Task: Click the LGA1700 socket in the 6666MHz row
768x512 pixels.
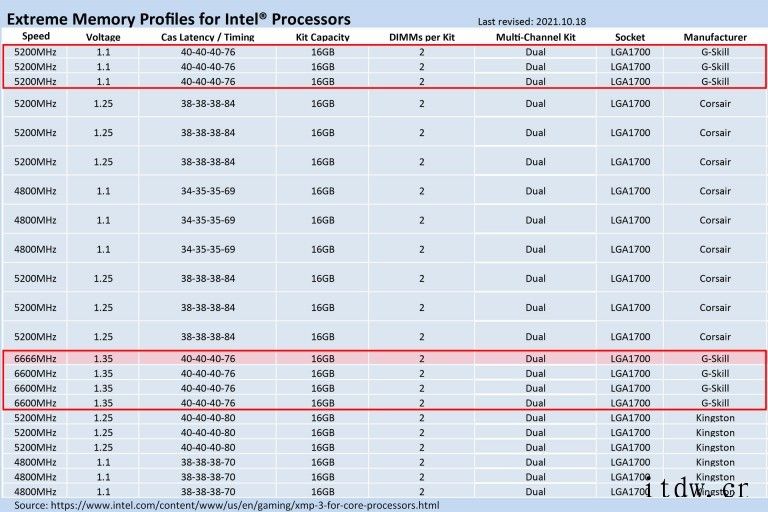Action: click(x=630, y=359)
